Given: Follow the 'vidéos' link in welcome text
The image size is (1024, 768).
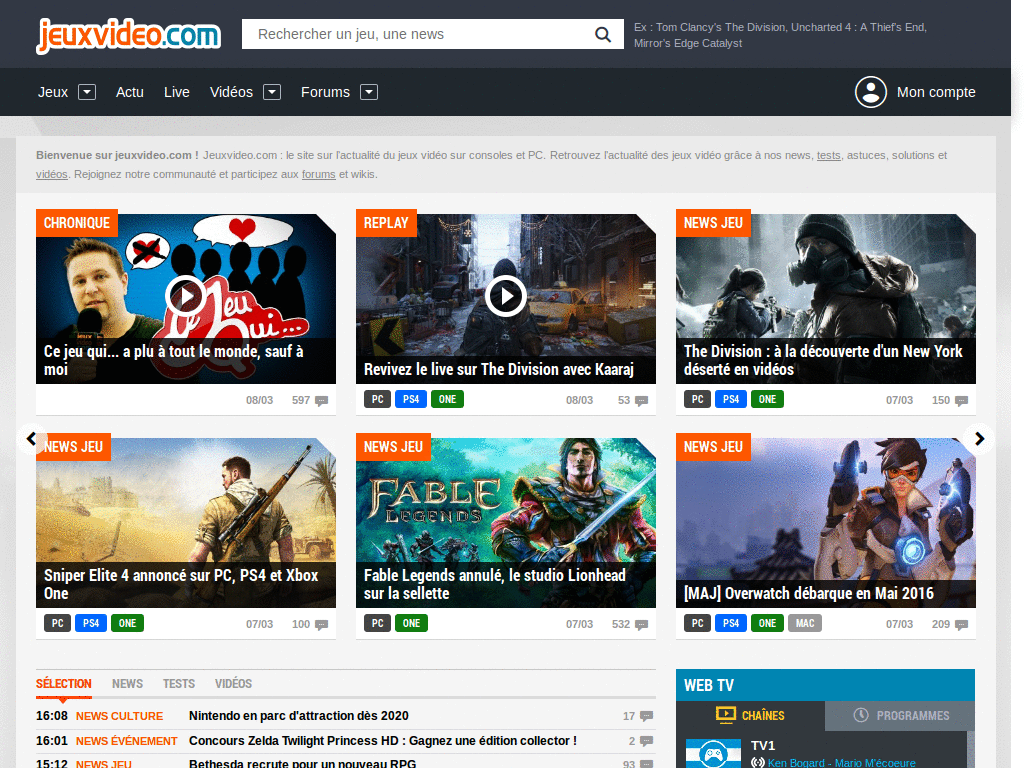Looking at the screenshot, I should [x=52, y=174].
